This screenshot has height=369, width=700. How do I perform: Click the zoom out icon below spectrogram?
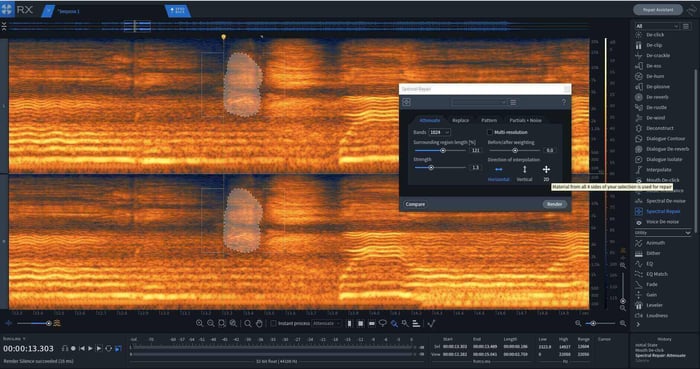tap(211, 323)
